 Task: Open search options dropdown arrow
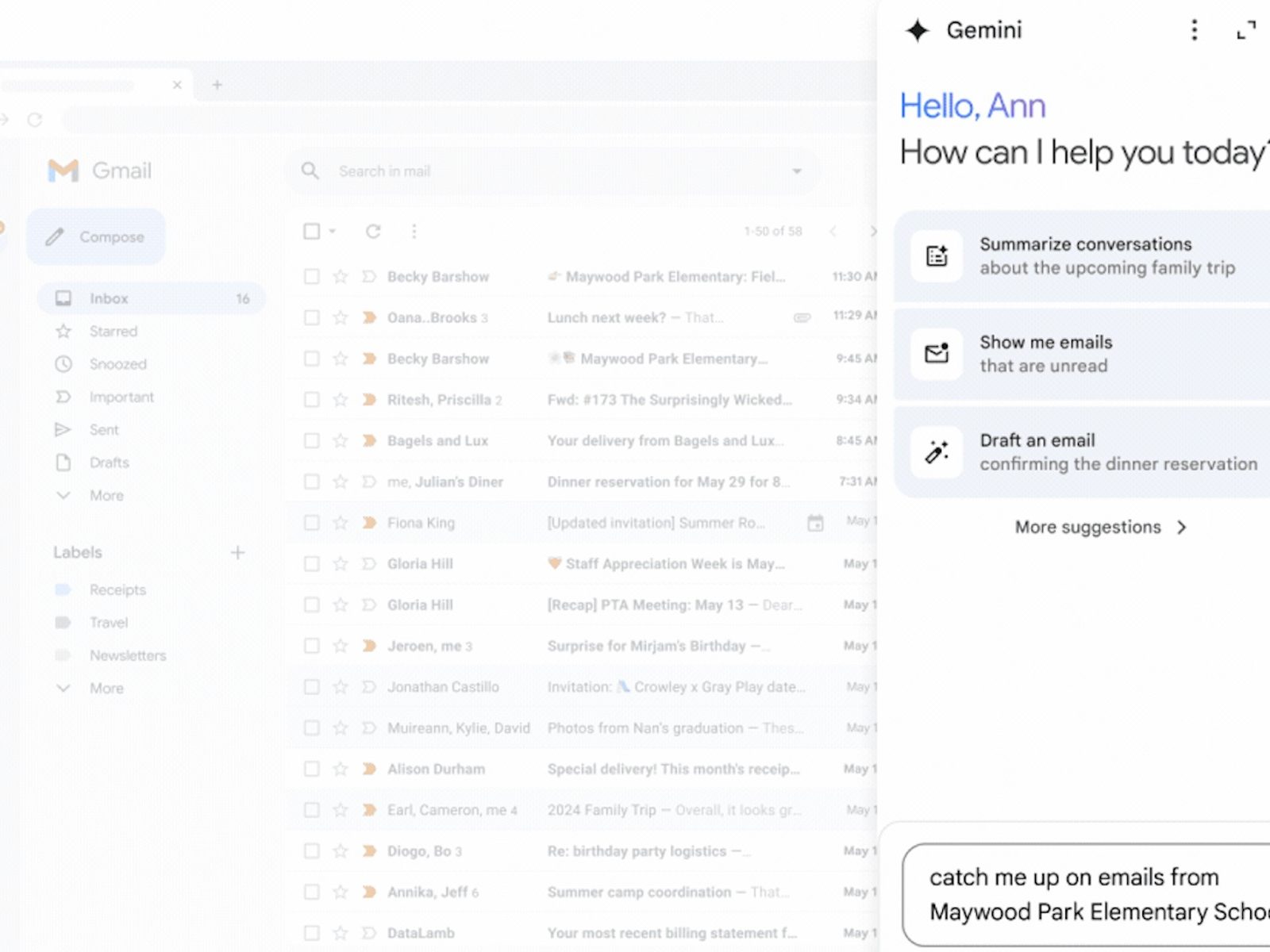coord(796,171)
